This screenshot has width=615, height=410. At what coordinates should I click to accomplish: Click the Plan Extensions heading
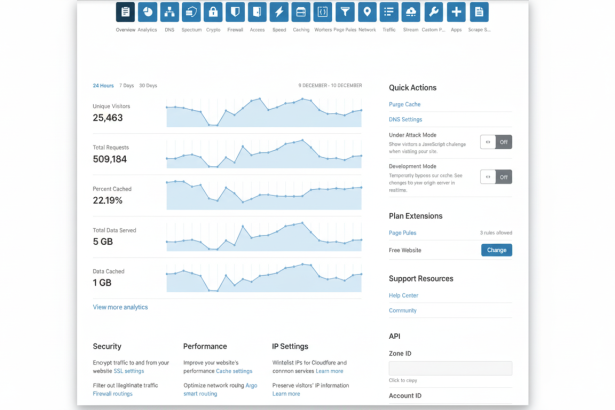click(x=415, y=216)
